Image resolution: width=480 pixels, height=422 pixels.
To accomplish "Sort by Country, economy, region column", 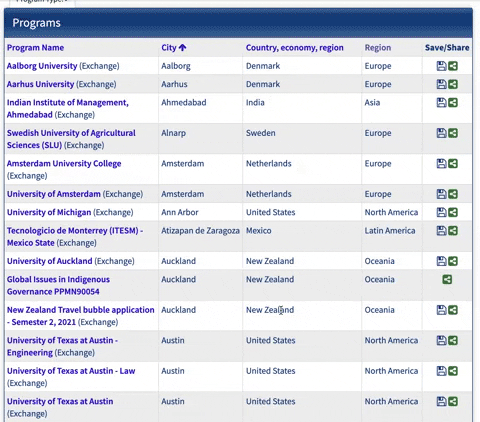I will 295,48.
